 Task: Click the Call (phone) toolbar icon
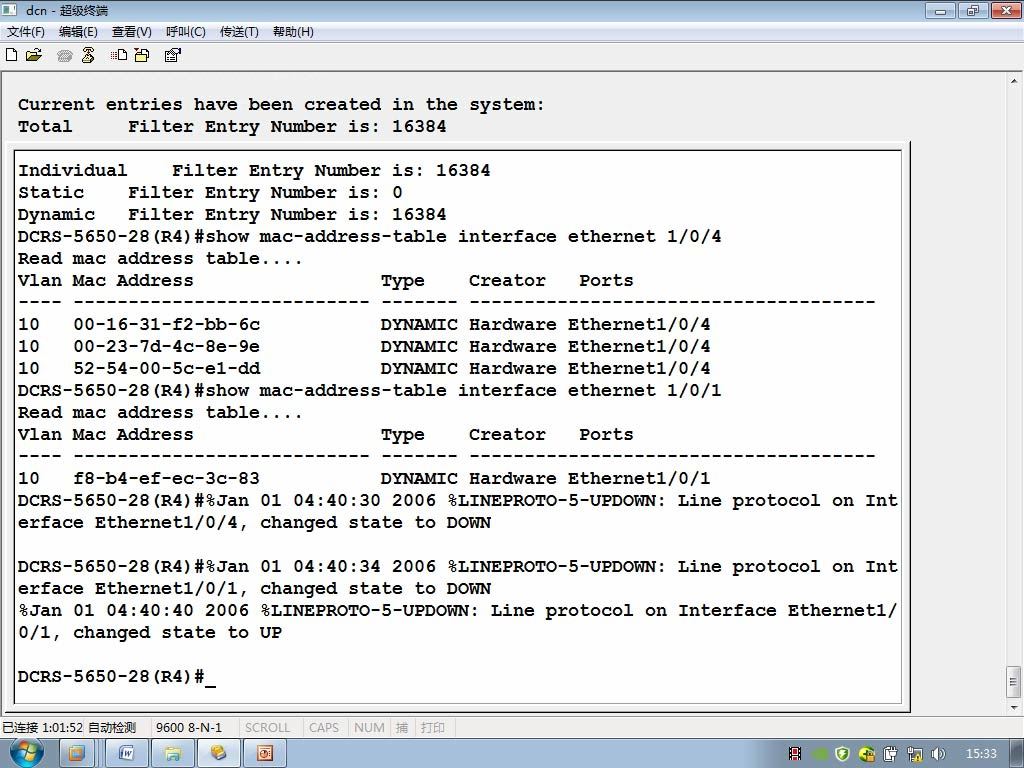[64, 56]
